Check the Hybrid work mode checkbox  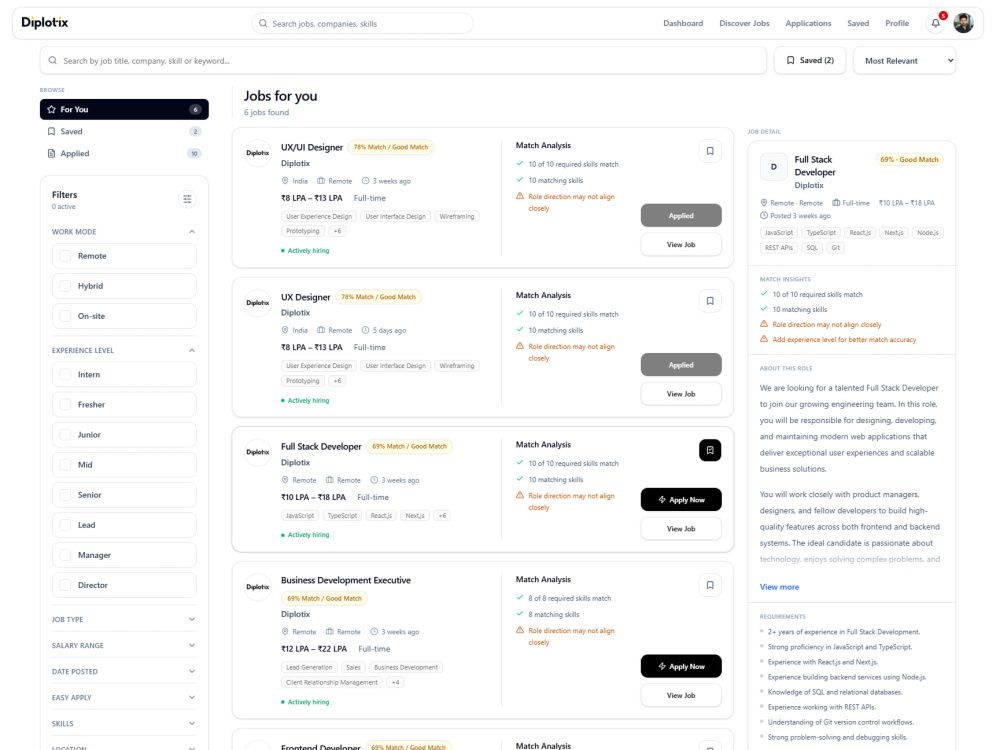click(65, 286)
